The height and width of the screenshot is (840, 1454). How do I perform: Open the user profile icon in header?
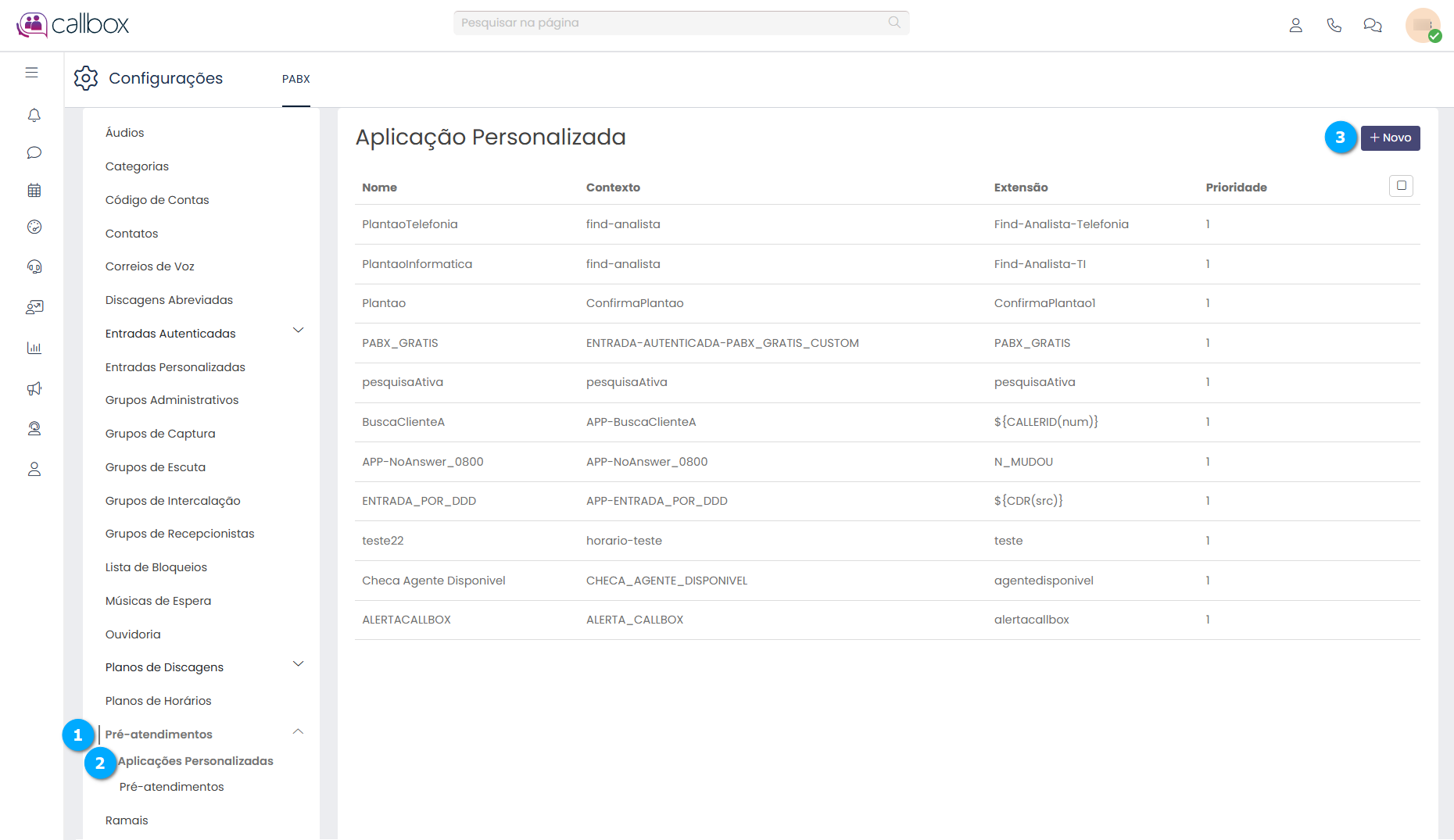1295,25
